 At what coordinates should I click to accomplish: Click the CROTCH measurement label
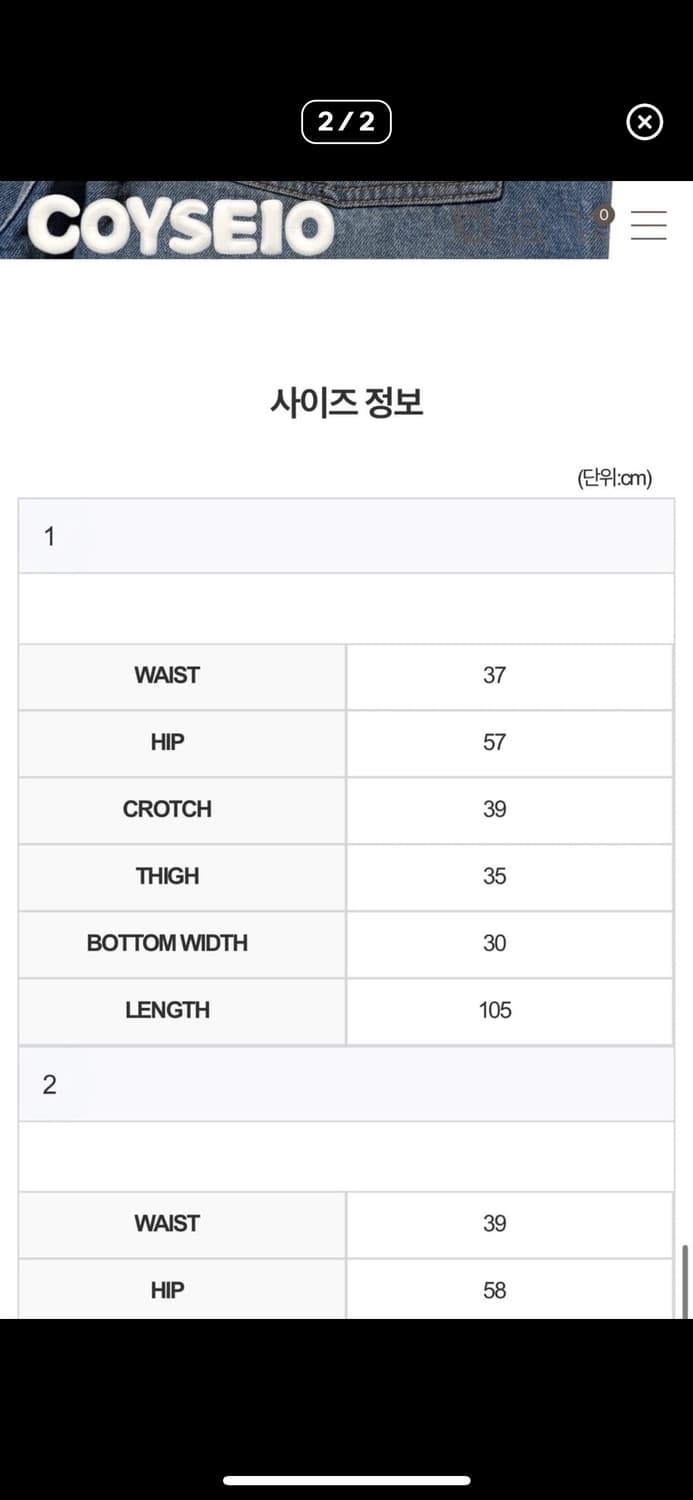(167, 810)
